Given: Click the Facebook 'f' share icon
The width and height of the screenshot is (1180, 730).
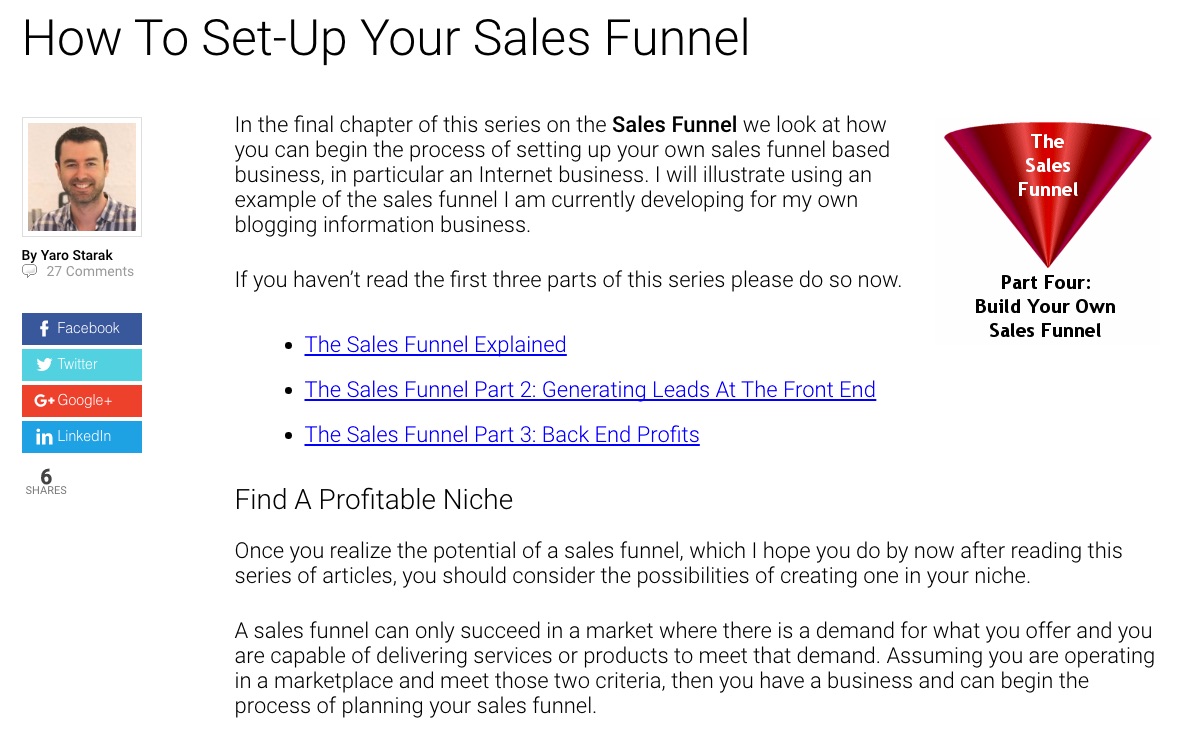Looking at the screenshot, I should [44, 329].
